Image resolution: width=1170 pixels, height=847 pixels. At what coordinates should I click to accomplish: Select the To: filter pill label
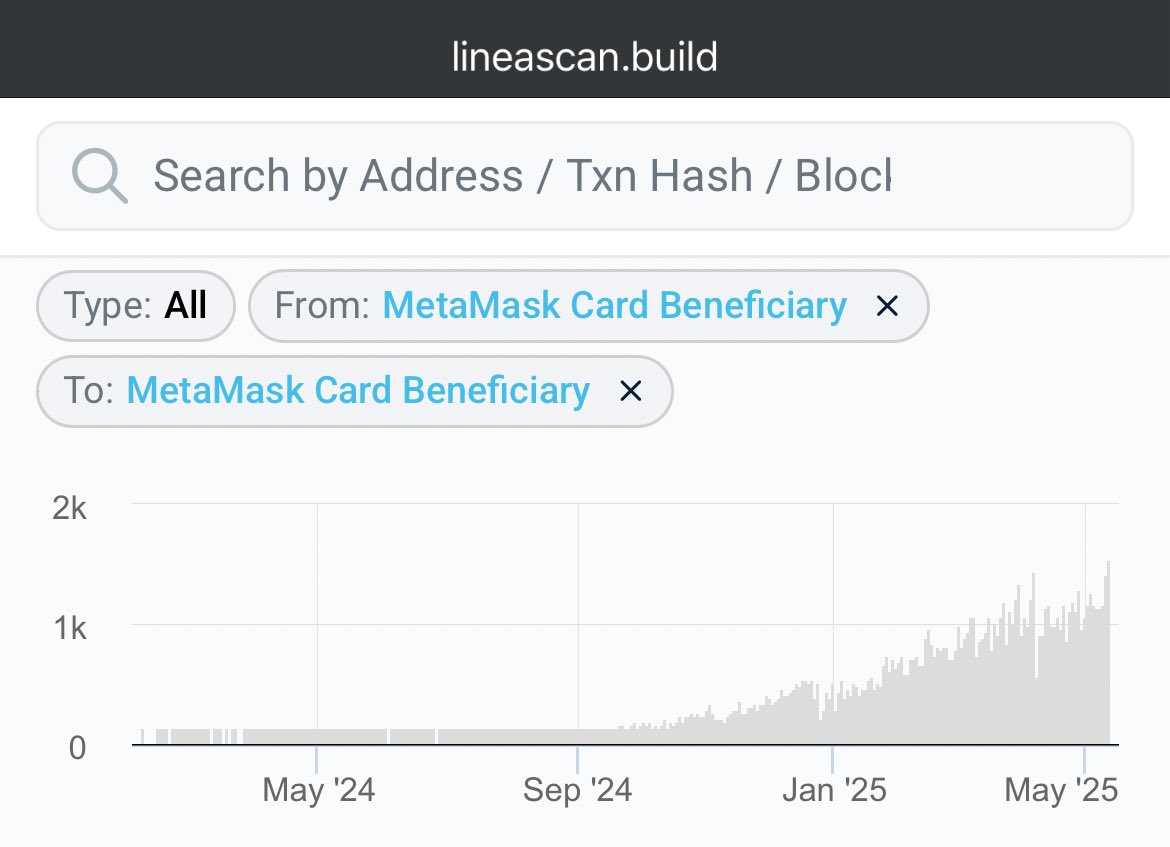click(x=89, y=391)
